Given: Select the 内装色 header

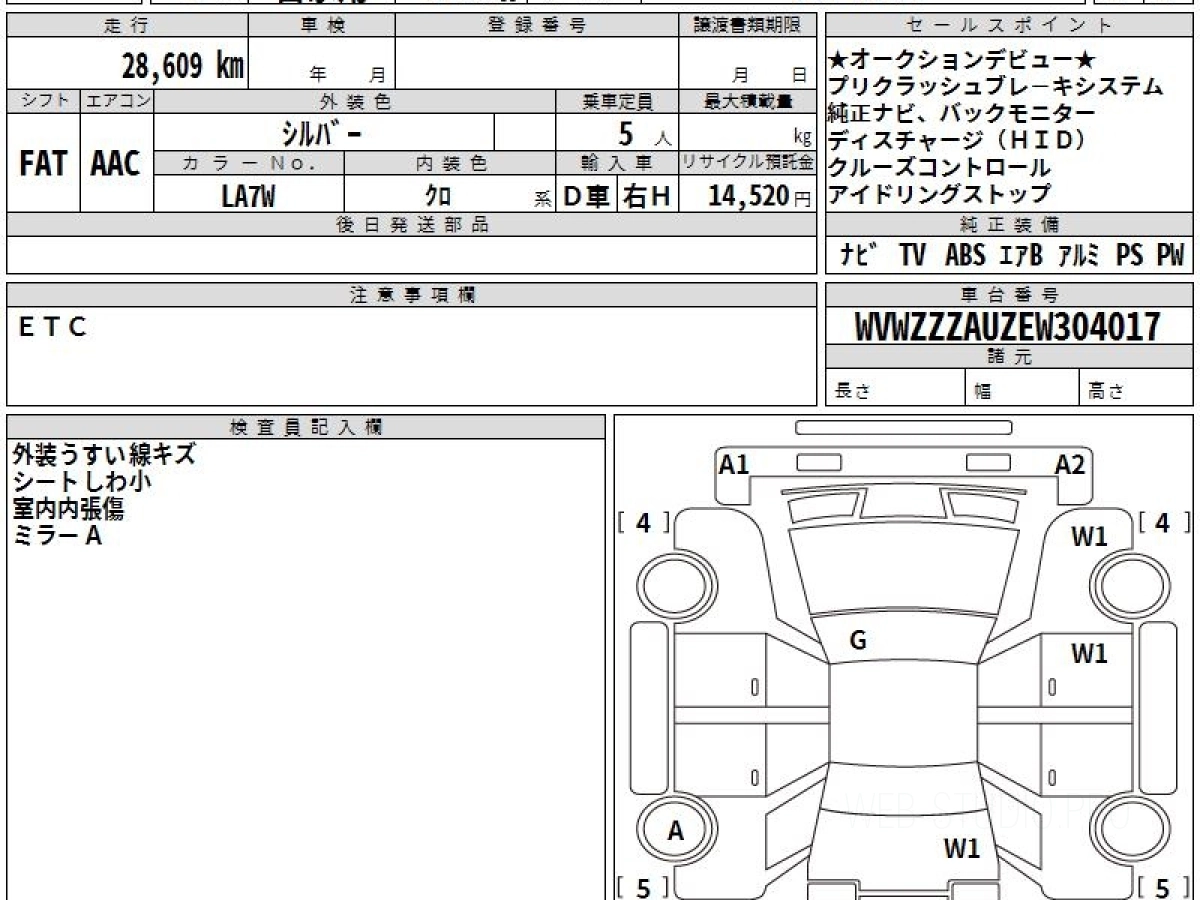Looking at the screenshot, I should pos(450,164).
